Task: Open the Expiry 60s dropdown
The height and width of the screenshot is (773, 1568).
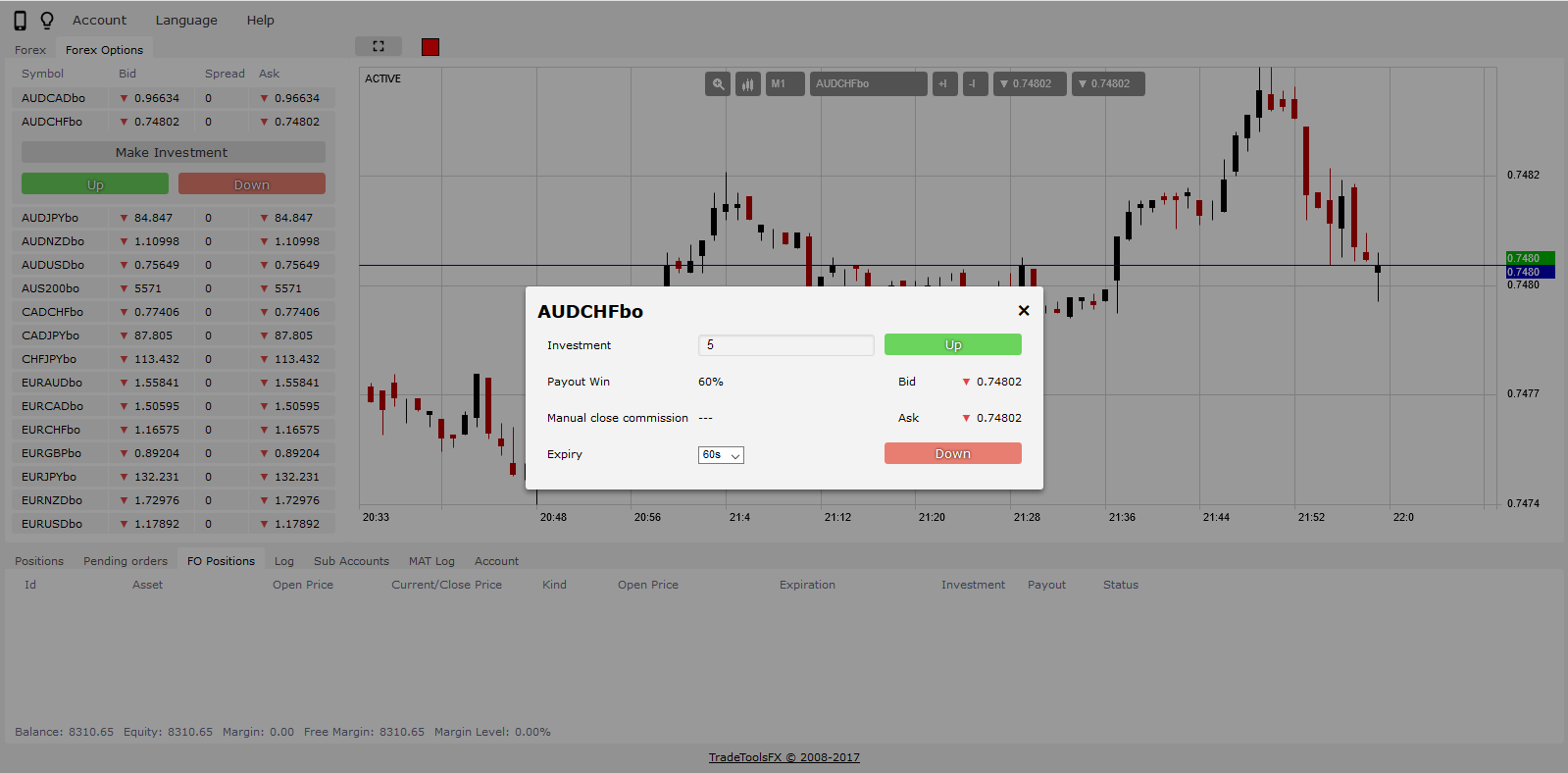Action: [x=721, y=455]
